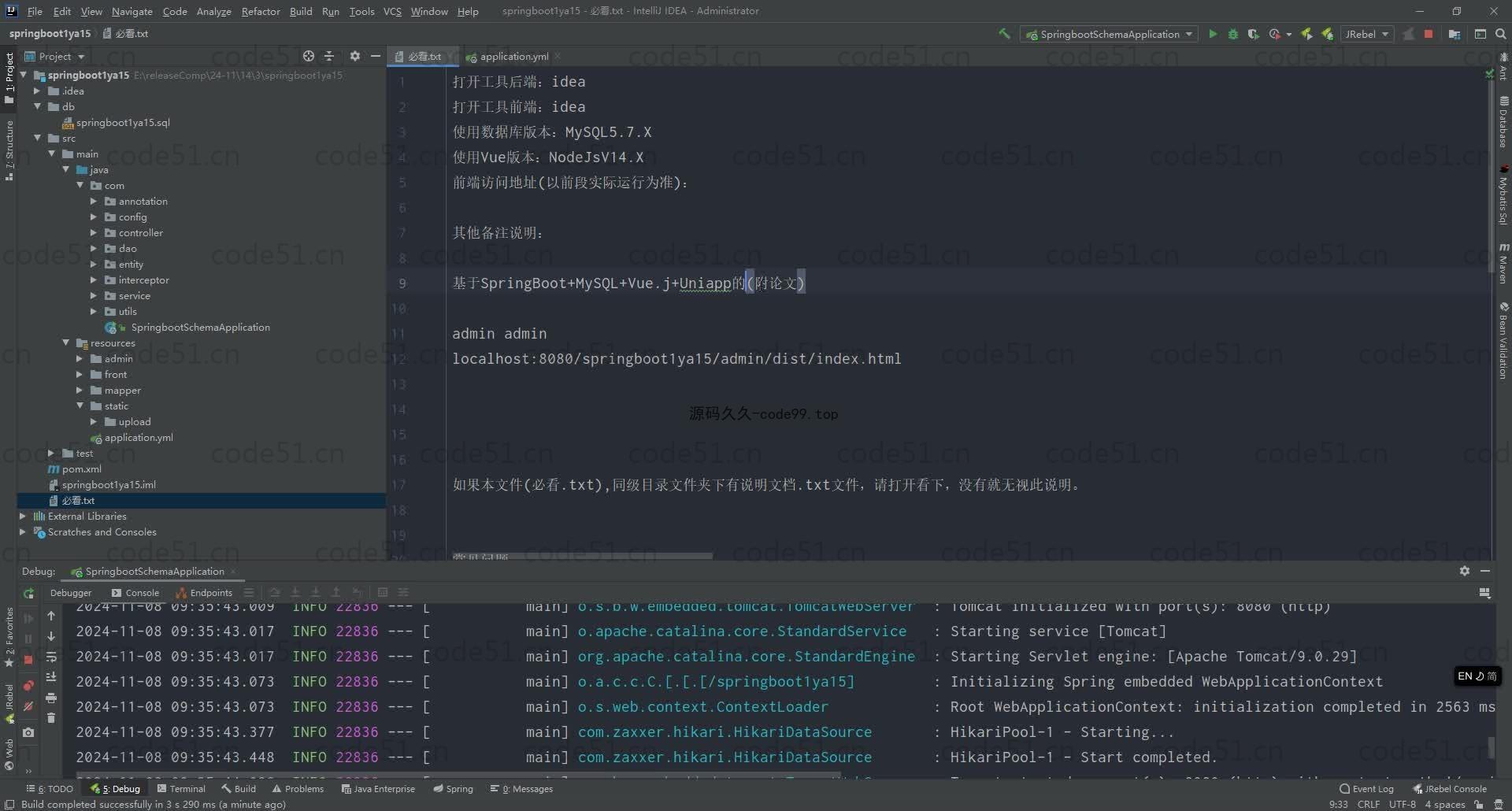Open JRebel Console
The width and height of the screenshot is (1512, 811).
click(x=1450, y=788)
